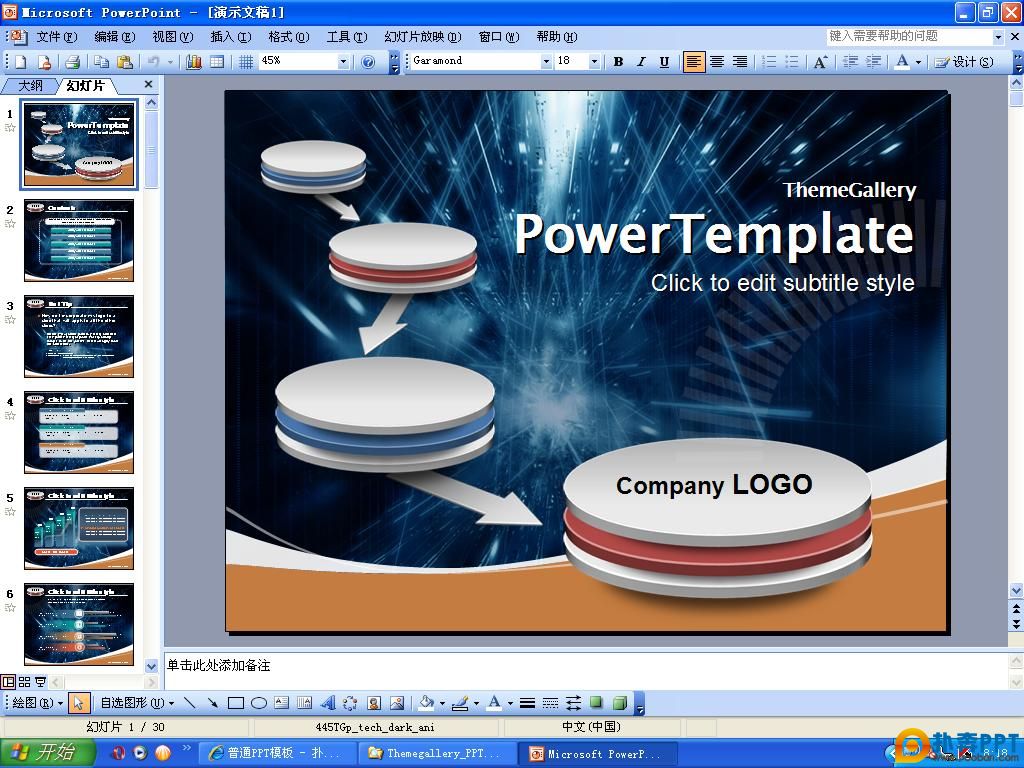
Task: Copy selection using the copy icon
Action: point(101,61)
